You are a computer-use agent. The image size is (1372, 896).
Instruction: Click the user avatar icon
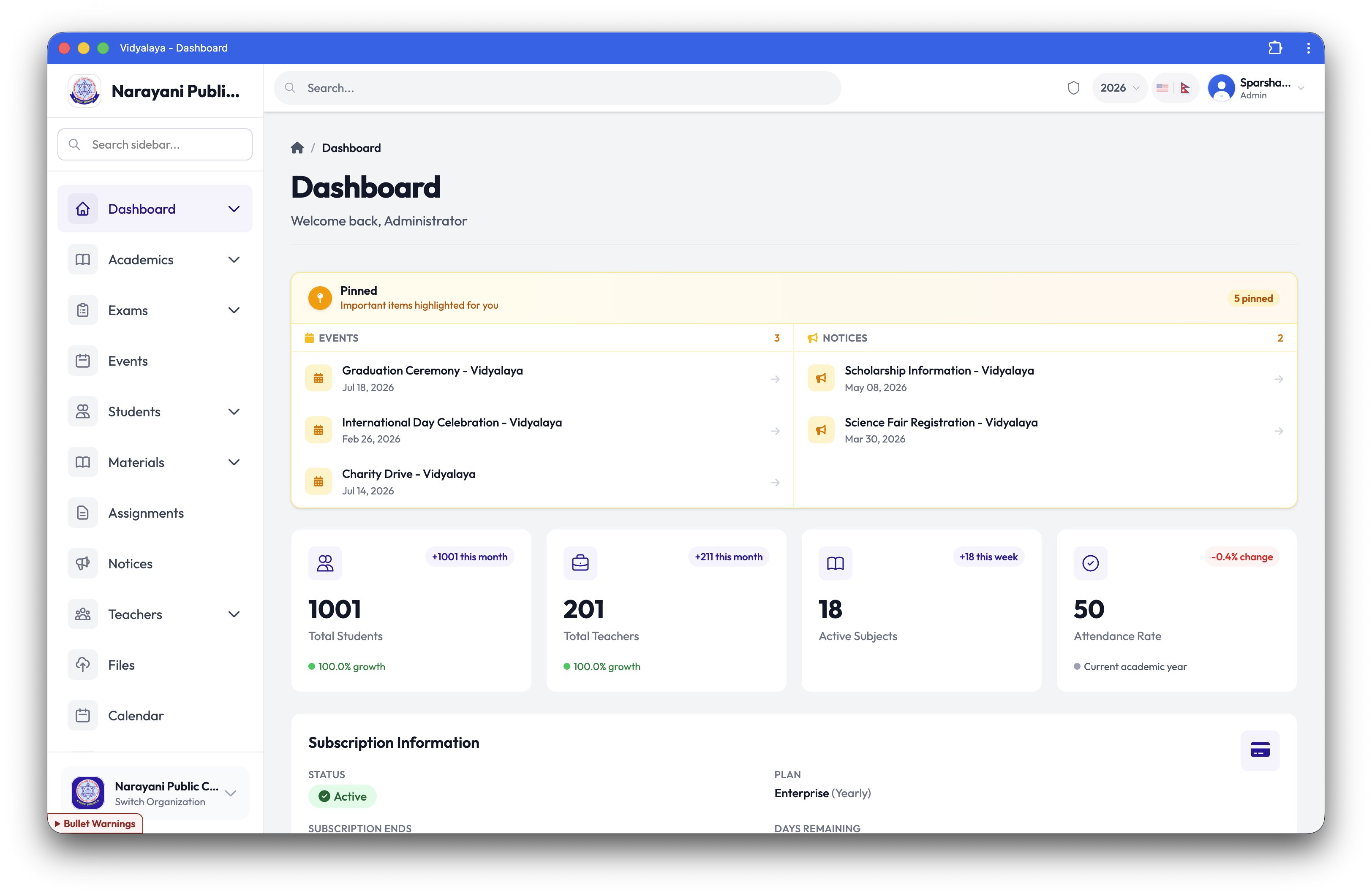coord(1221,88)
